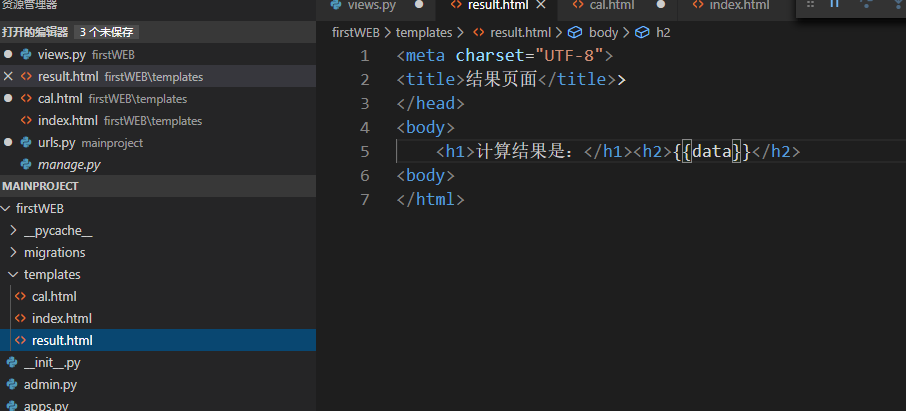The image size is (906, 411).
Task: Click line number 5 in the gutter
Action: pos(364,151)
